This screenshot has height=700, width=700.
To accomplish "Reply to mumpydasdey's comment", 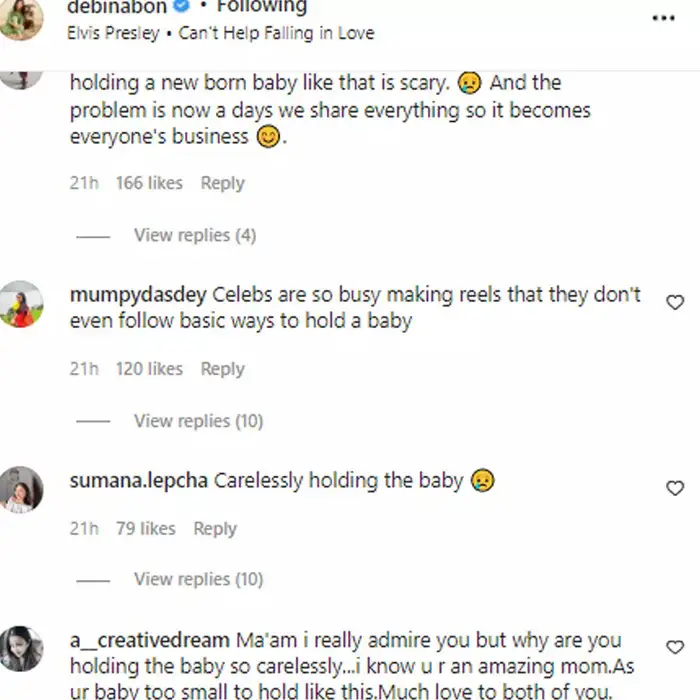I will (222, 369).
